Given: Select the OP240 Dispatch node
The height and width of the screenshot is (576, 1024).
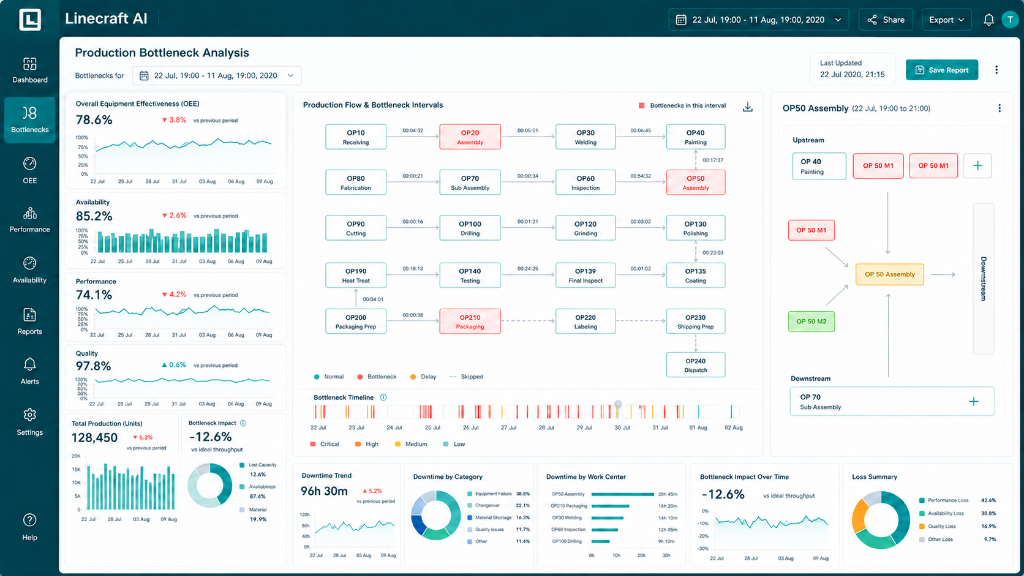Looking at the screenshot, I should 696,365.
